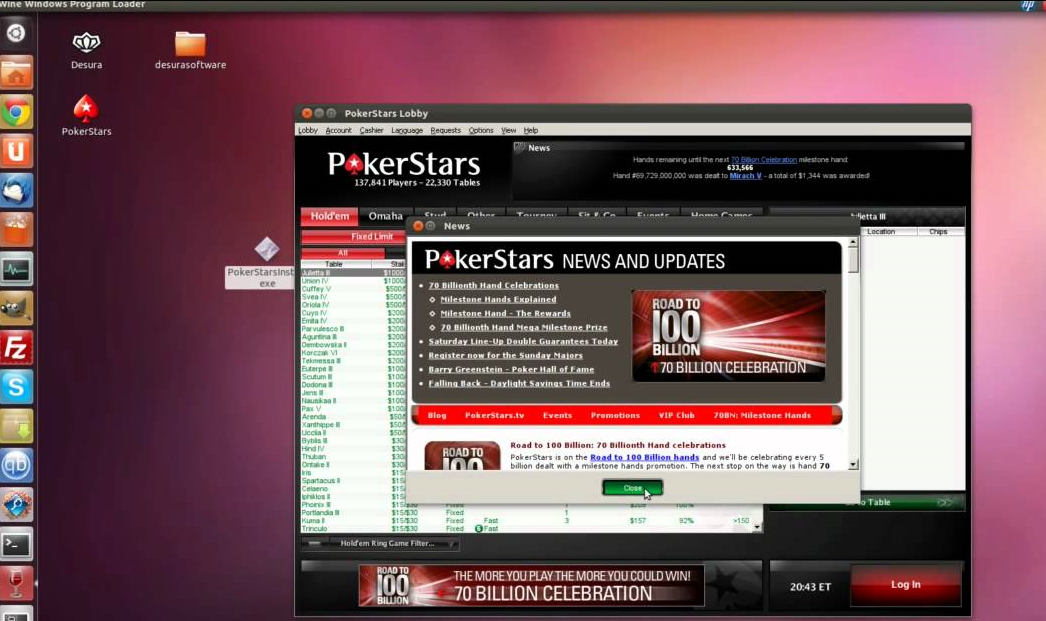The height and width of the screenshot is (621, 1046).
Task: Click the green Fast-table icon in Trinculo row
Action: pyautogui.click(x=478, y=528)
